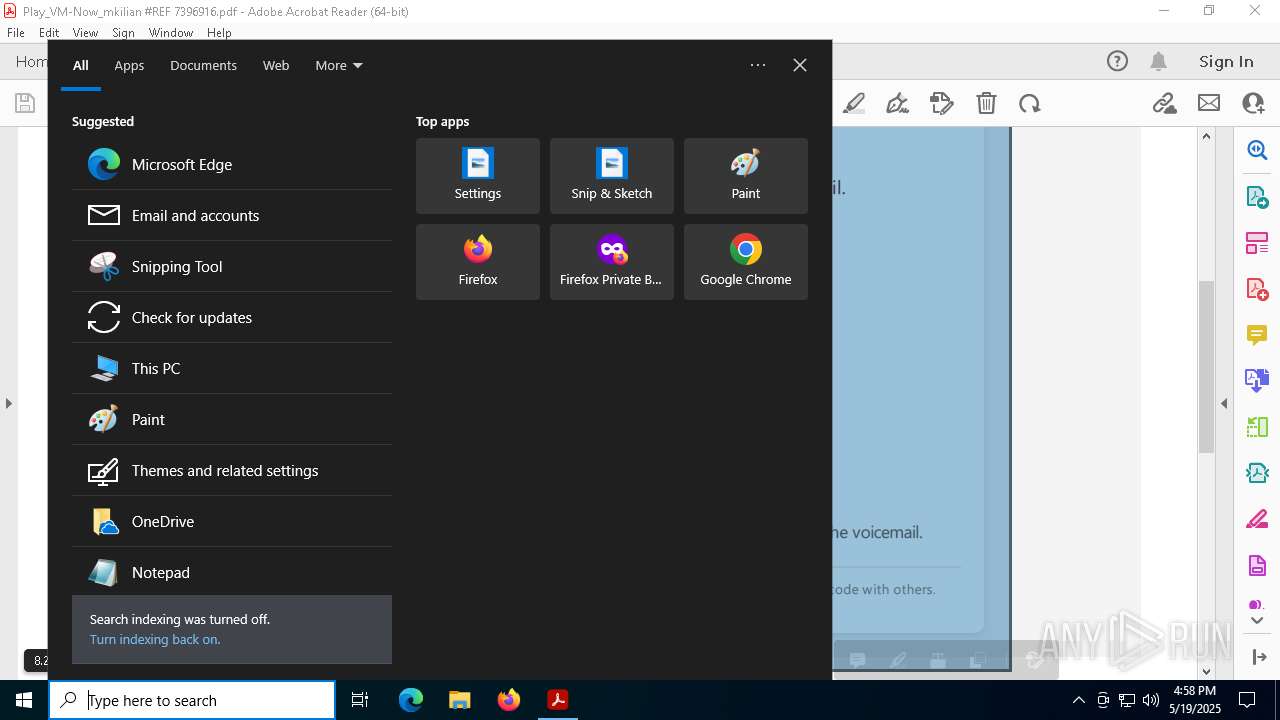This screenshot has width=1280, height=720.
Task: Switch to Acrobat Reader on taskbar
Action: click(x=558, y=700)
